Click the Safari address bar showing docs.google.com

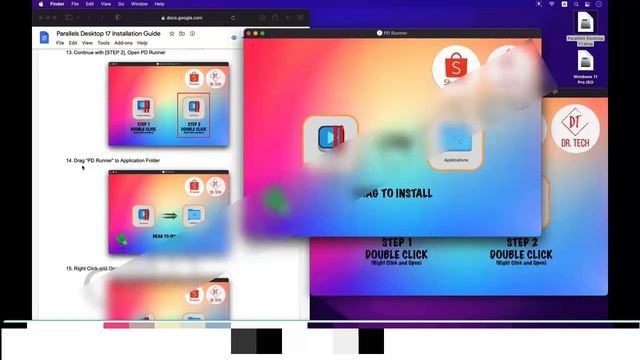182,18
